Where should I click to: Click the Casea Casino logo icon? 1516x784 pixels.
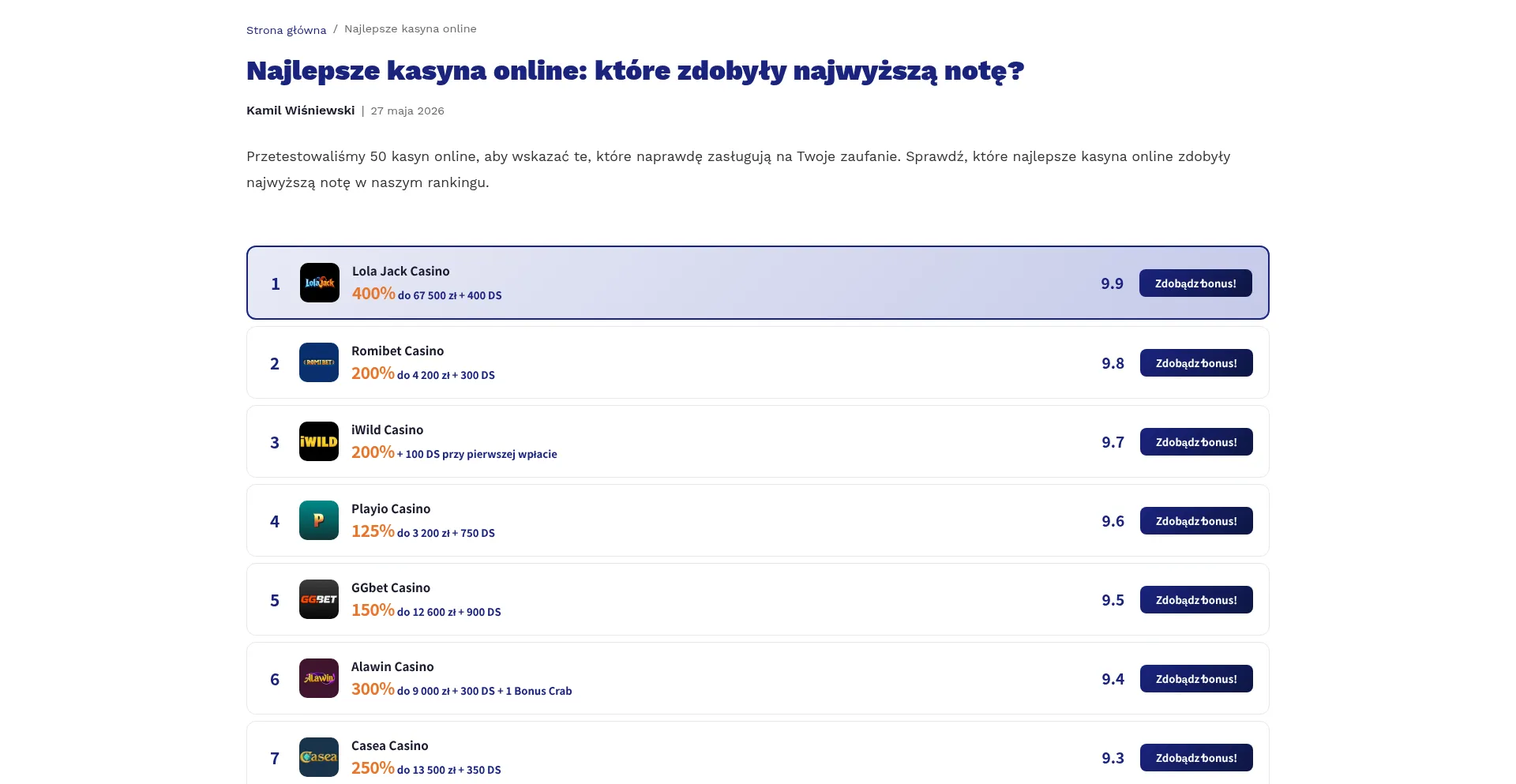[319, 757]
